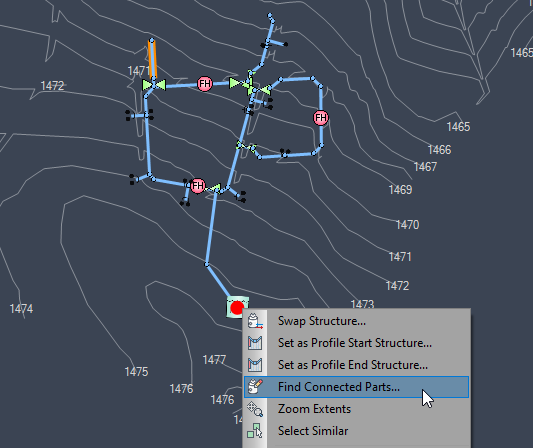
Task: Click the Select Similar icon
Action: 255,431
